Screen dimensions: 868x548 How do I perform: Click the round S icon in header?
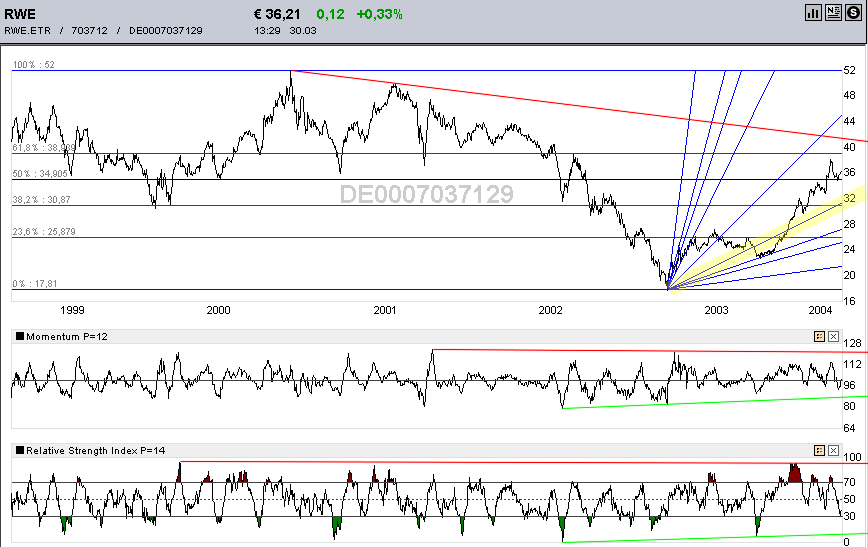(853, 13)
